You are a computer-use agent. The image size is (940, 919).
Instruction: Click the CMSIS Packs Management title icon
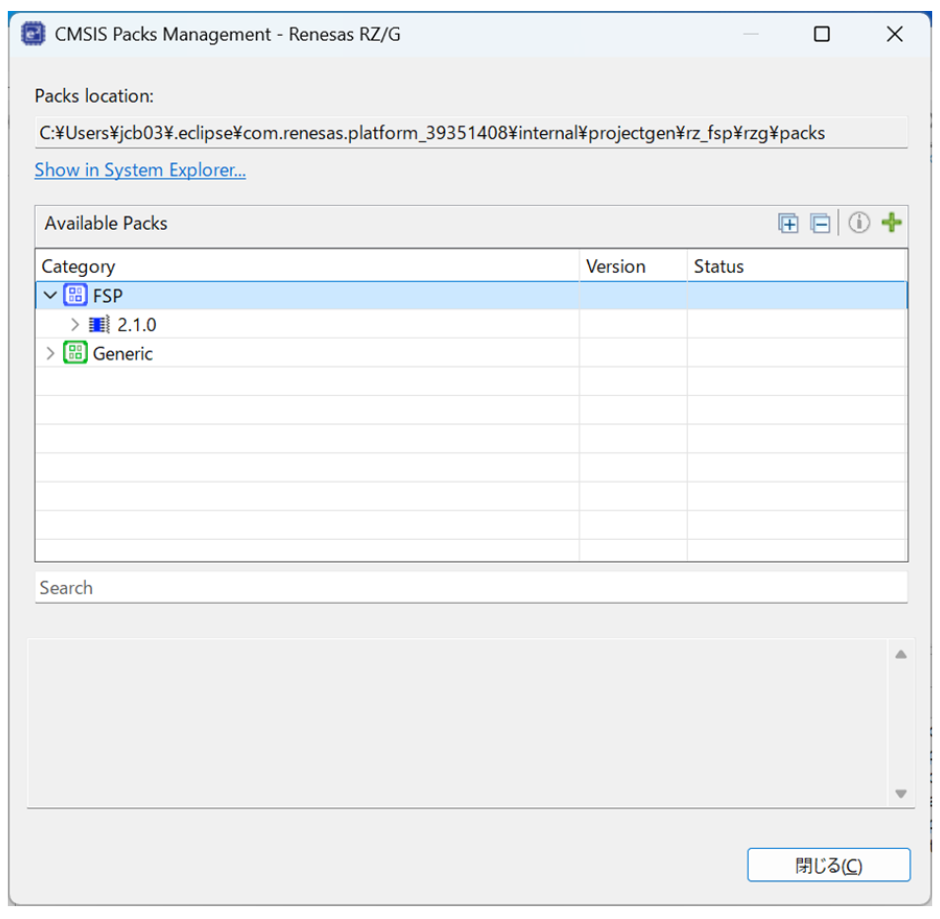33,34
